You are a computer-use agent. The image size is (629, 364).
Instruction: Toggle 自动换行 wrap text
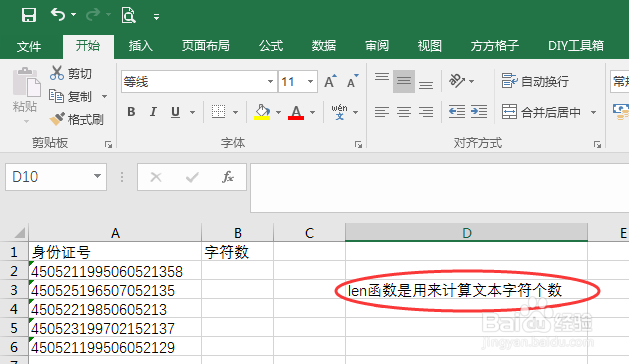pos(535,81)
